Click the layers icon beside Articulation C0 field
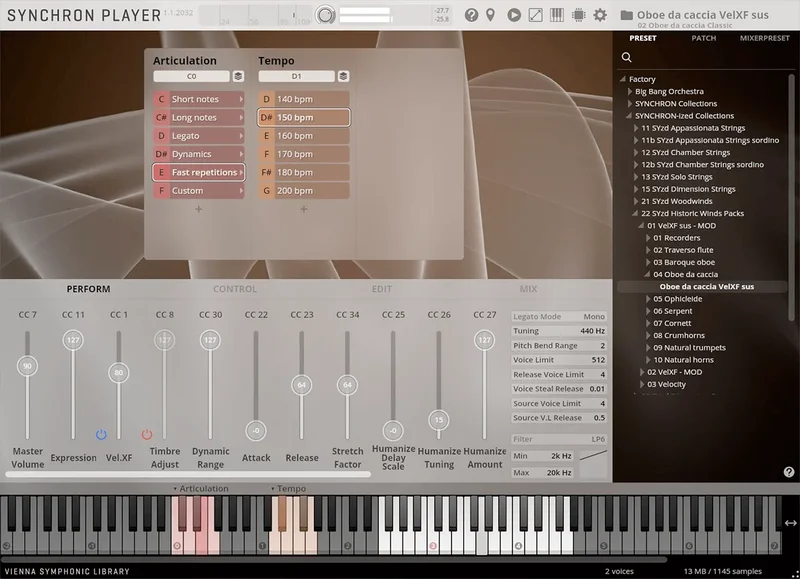 point(238,76)
